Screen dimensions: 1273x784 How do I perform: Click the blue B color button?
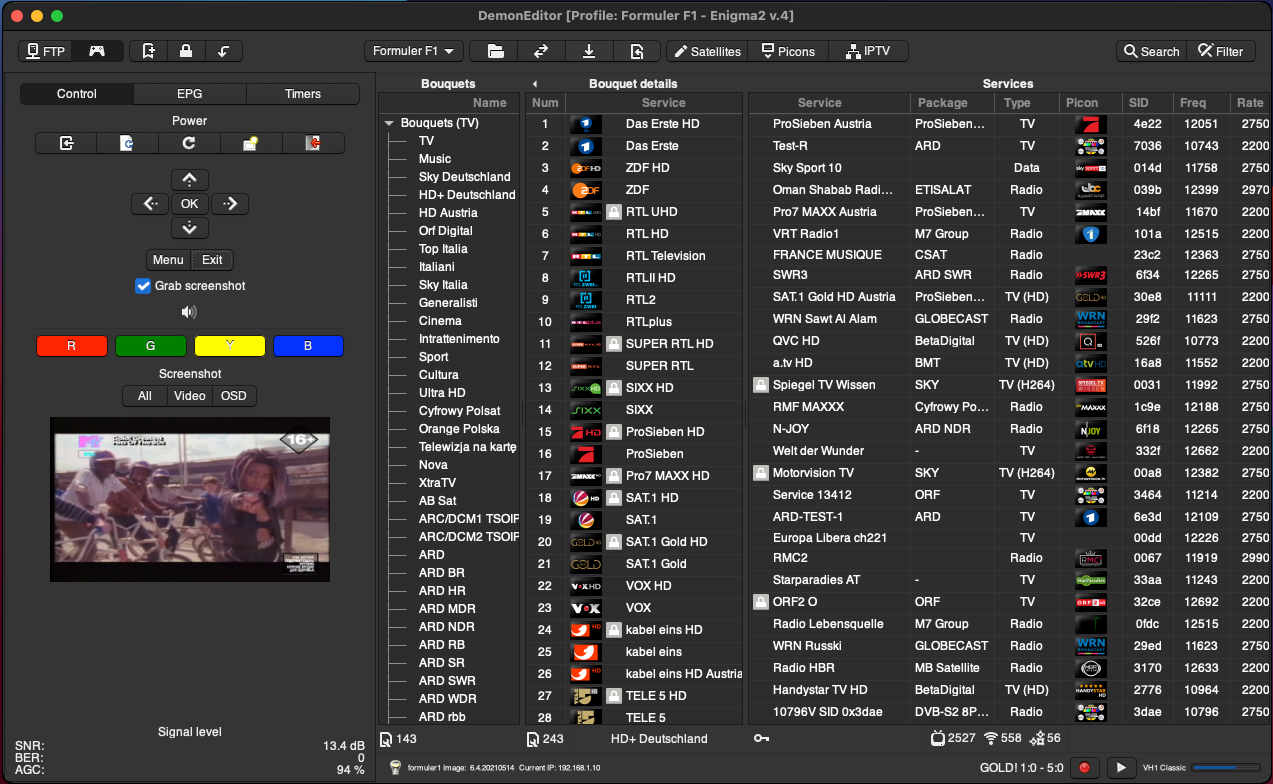click(x=308, y=346)
